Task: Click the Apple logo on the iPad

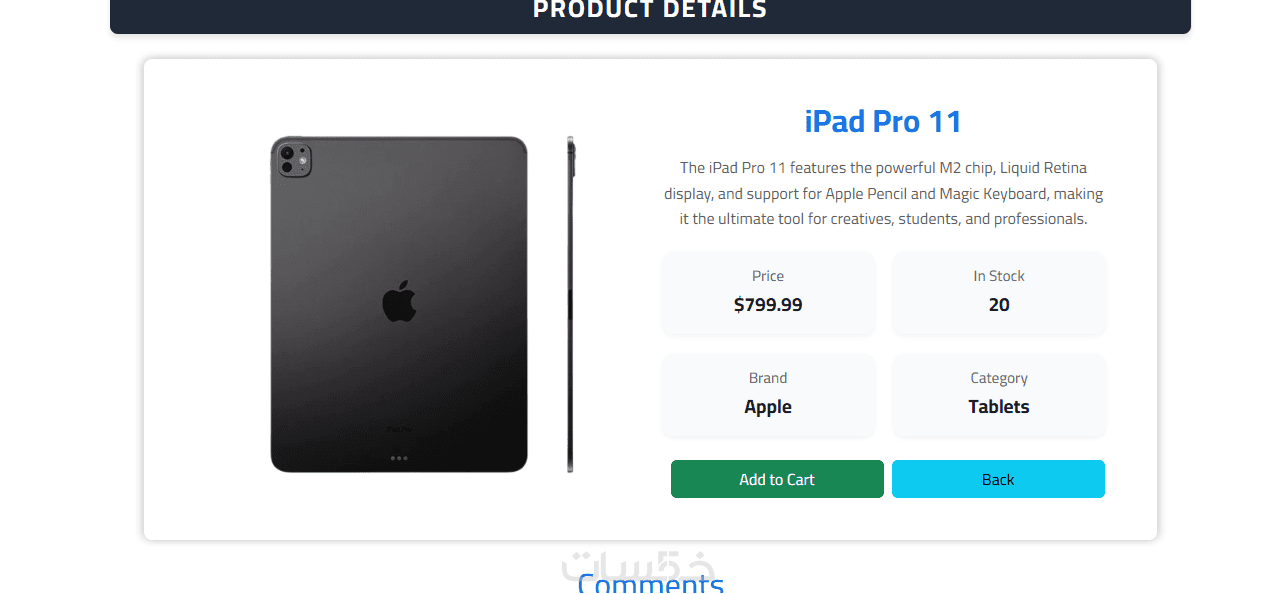Action: point(399,302)
